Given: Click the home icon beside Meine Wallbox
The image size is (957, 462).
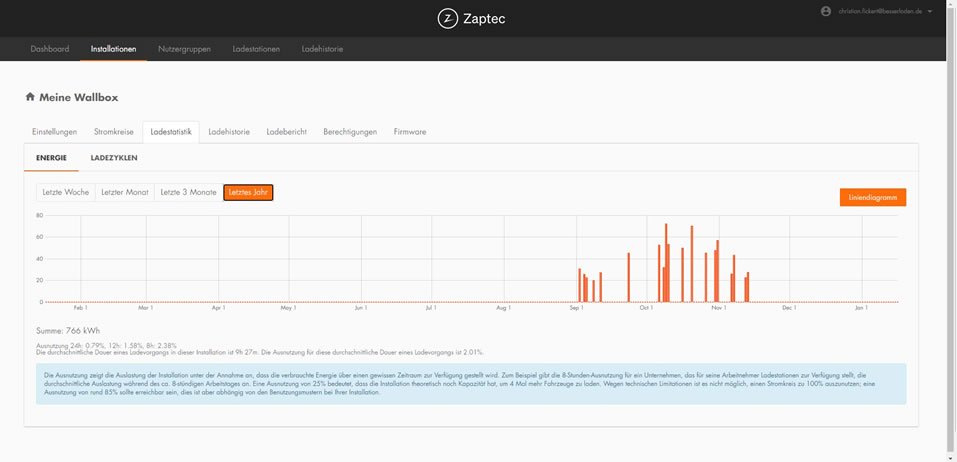Looking at the screenshot, I should point(29,97).
